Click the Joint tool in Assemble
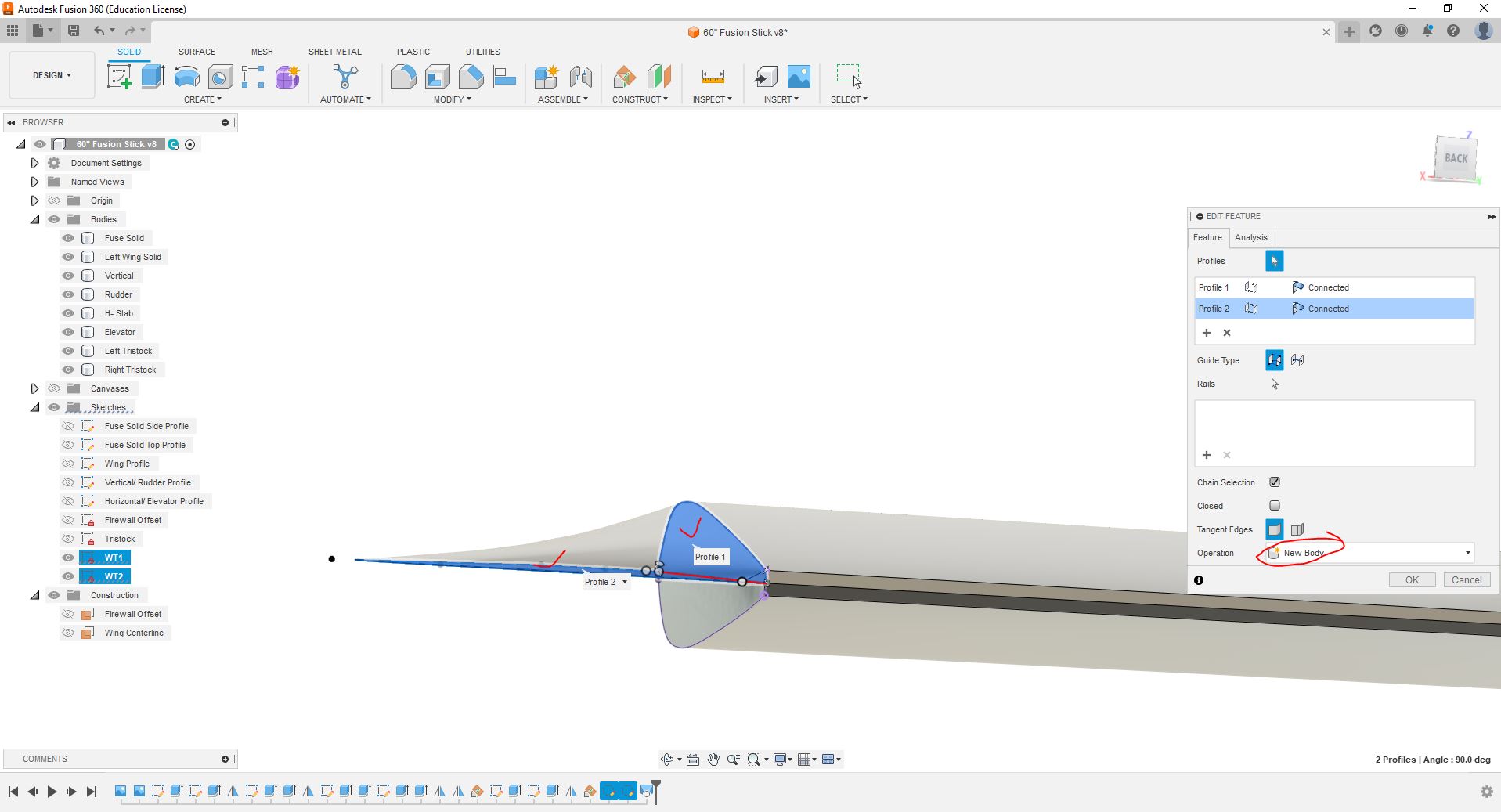 [x=580, y=77]
